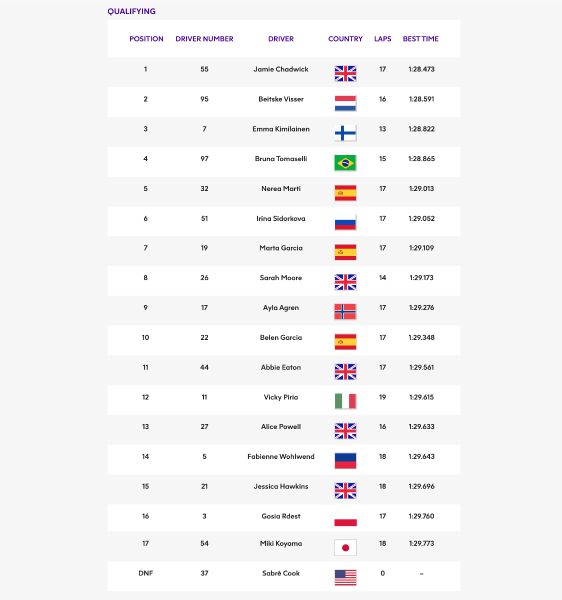The image size is (562, 600).
Task: Click Jessica Hawkins best time 1:29.696
Action: point(421,486)
